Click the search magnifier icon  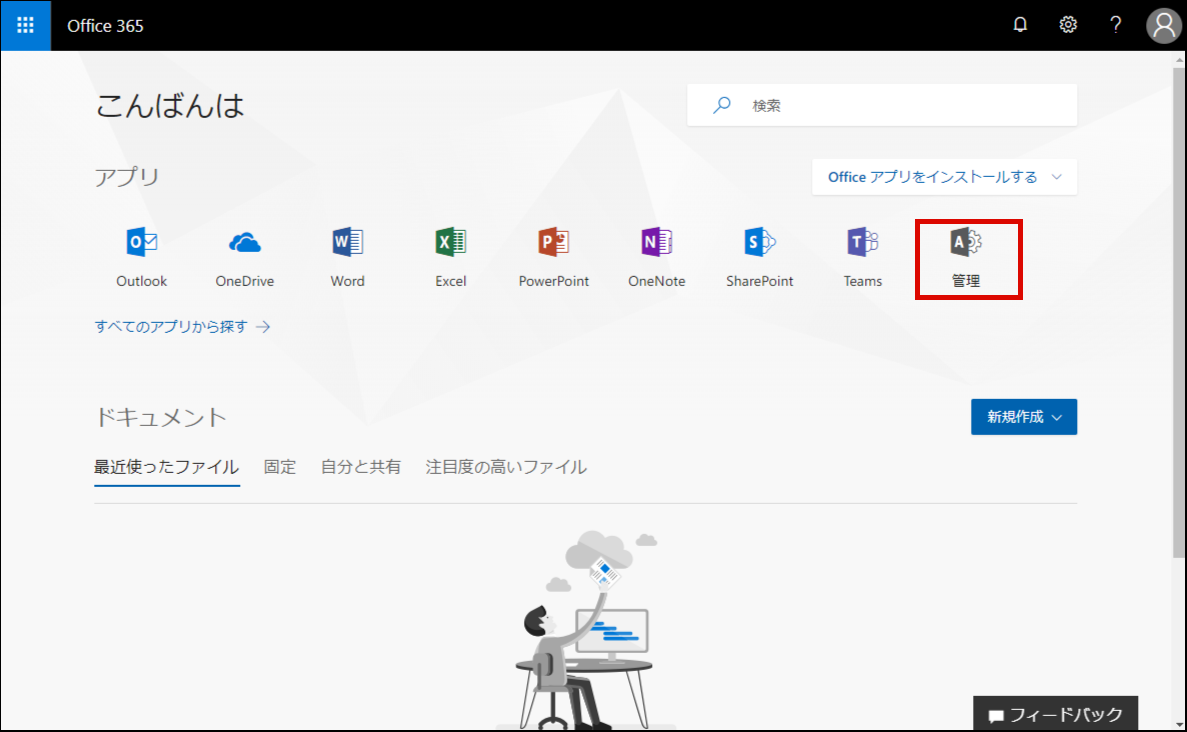[x=721, y=104]
